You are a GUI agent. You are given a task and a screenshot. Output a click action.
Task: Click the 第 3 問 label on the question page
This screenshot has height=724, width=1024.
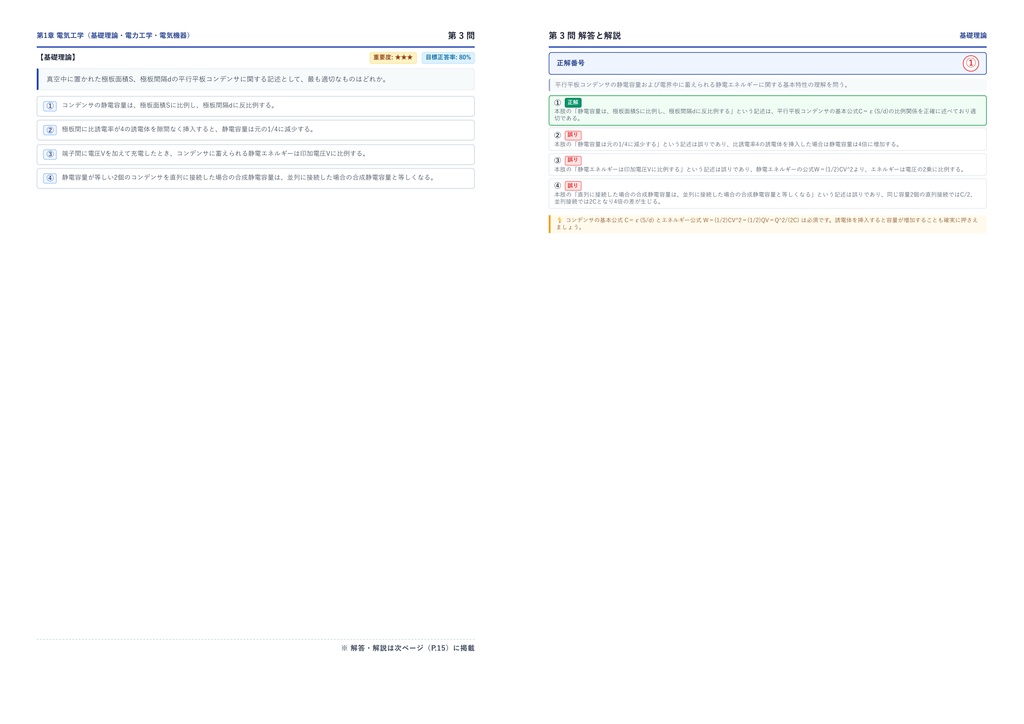click(461, 35)
